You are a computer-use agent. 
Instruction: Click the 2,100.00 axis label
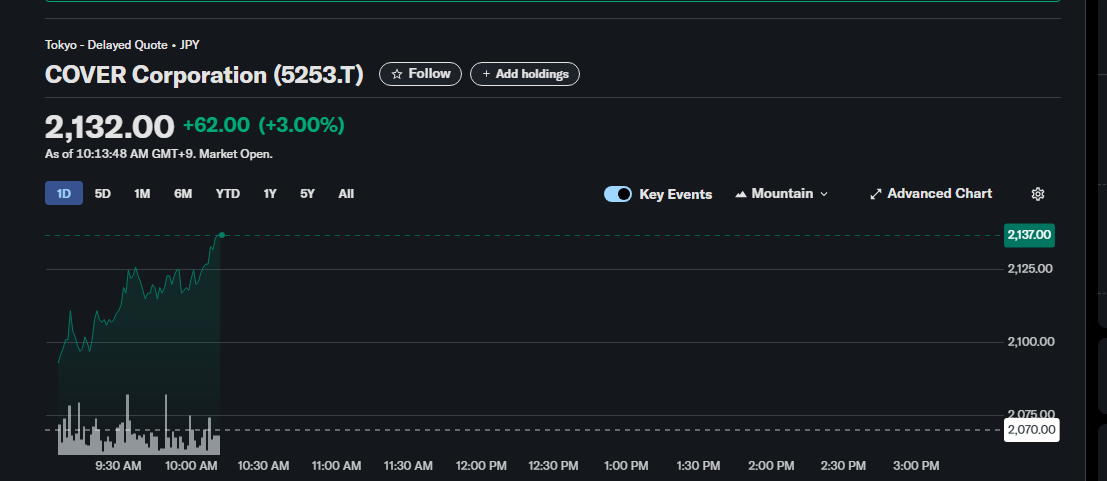click(1031, 342)
